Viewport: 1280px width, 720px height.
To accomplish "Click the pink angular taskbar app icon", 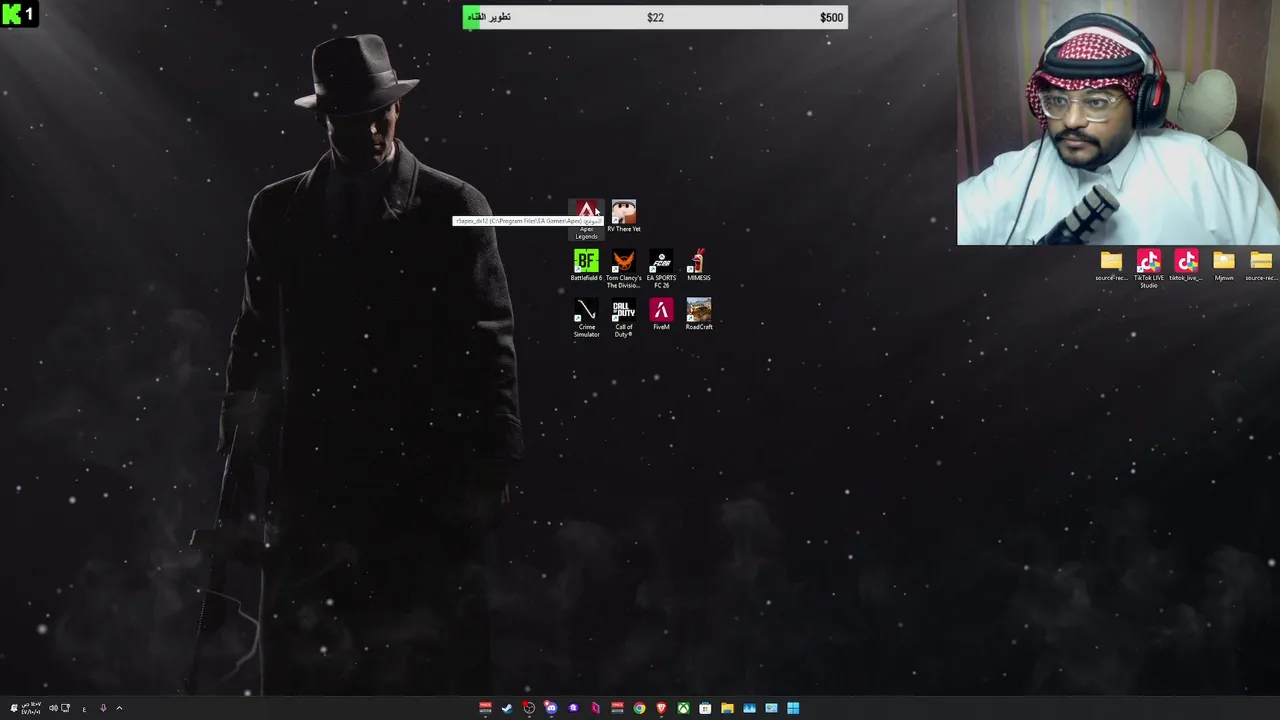I will click(x=595, y=708).
